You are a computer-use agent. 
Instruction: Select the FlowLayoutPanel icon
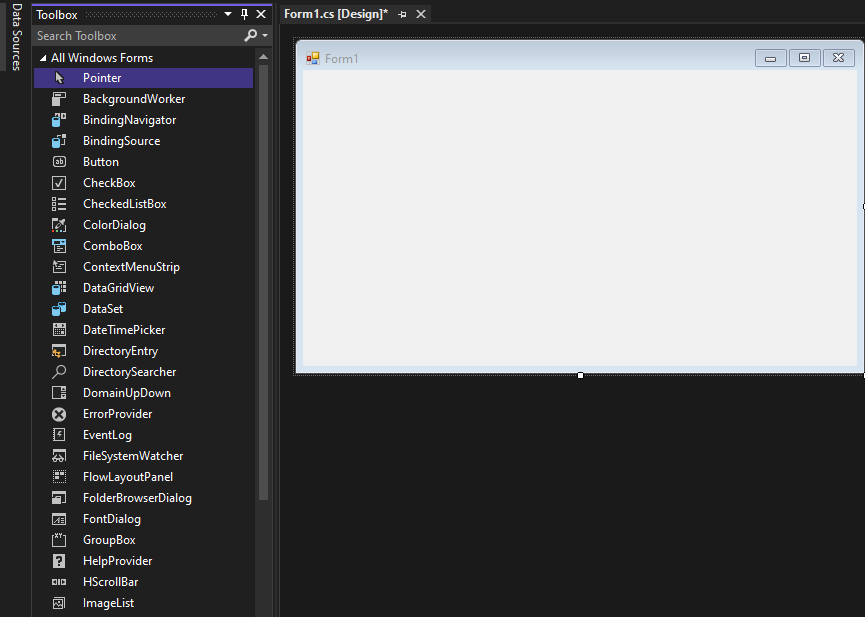[x=59, y=477]
